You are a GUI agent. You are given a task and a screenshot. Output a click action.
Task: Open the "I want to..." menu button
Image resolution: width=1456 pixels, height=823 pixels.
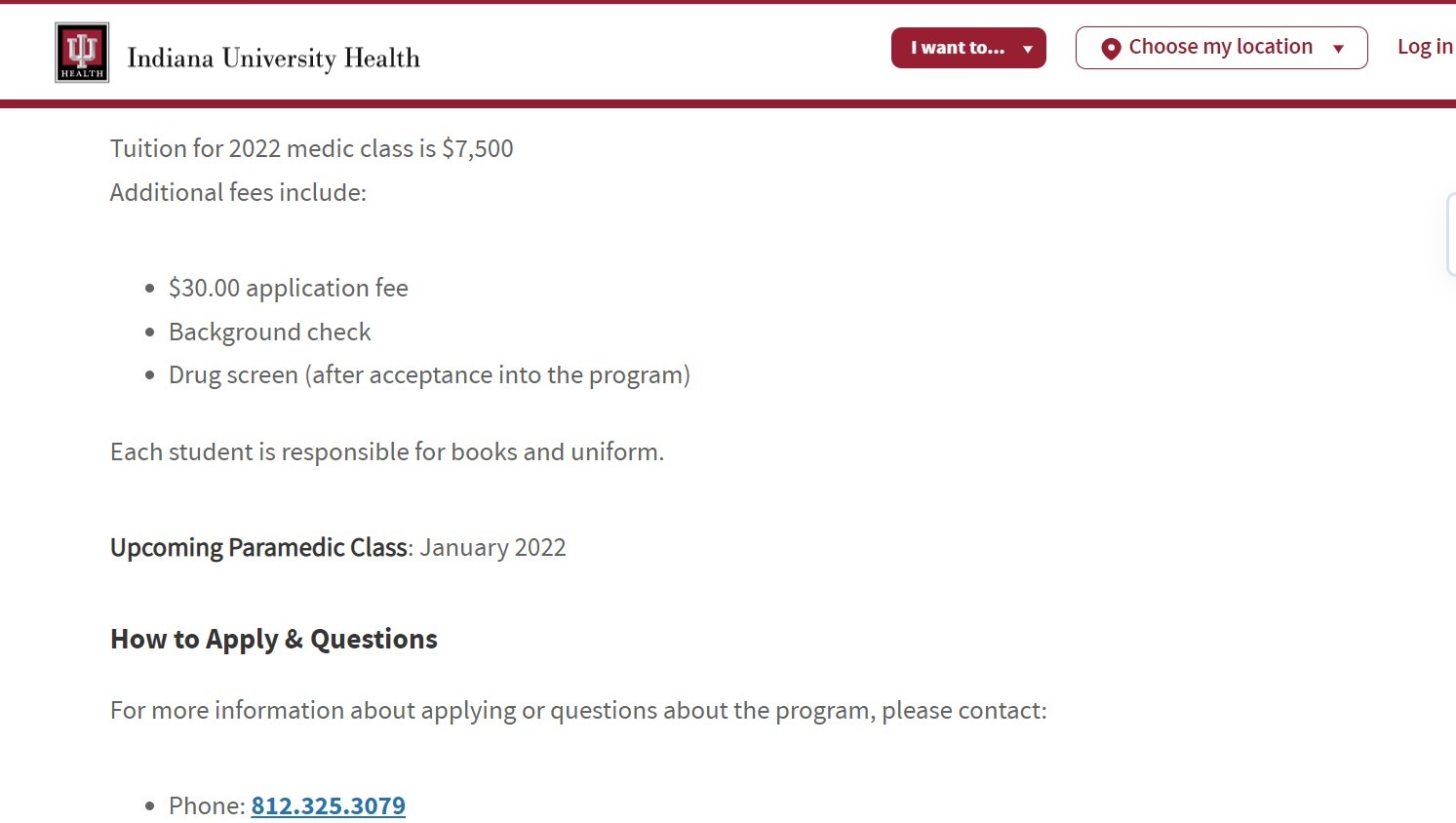click(968, 48)
